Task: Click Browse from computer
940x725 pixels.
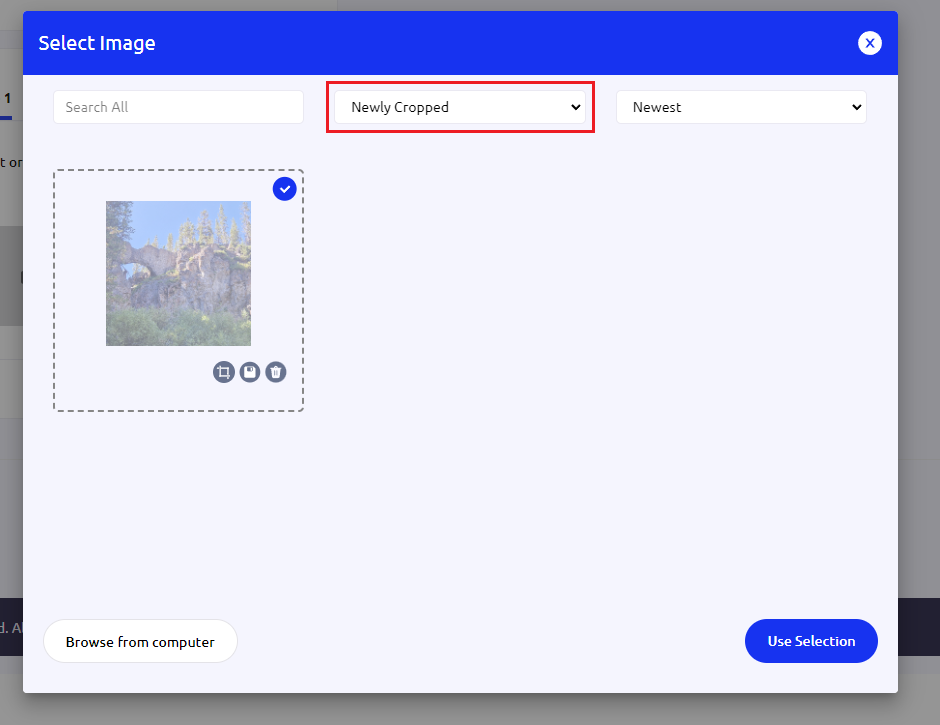Action: 140,641
